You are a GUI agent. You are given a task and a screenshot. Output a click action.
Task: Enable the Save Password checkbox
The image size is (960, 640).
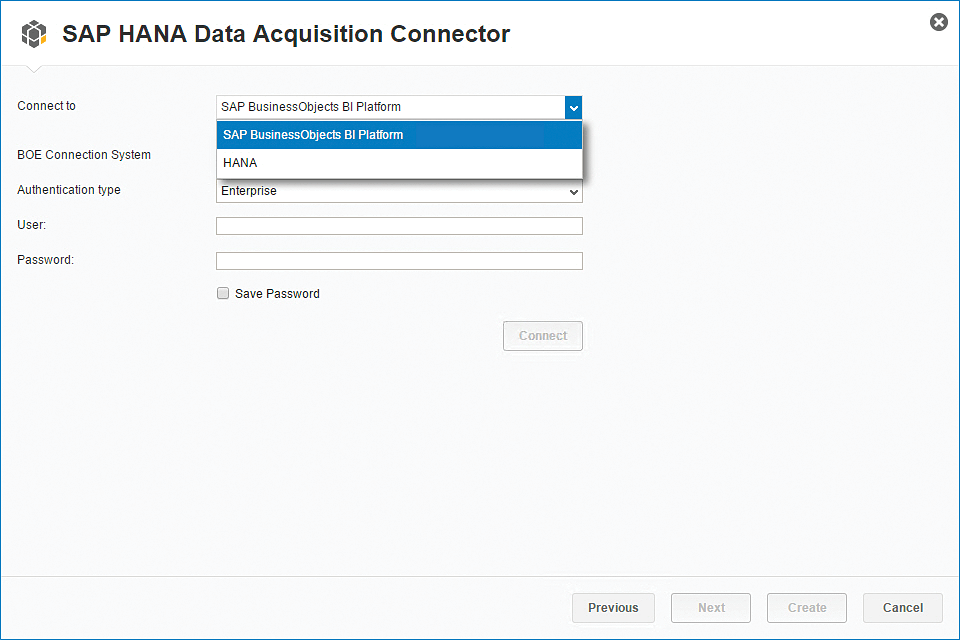223,294
